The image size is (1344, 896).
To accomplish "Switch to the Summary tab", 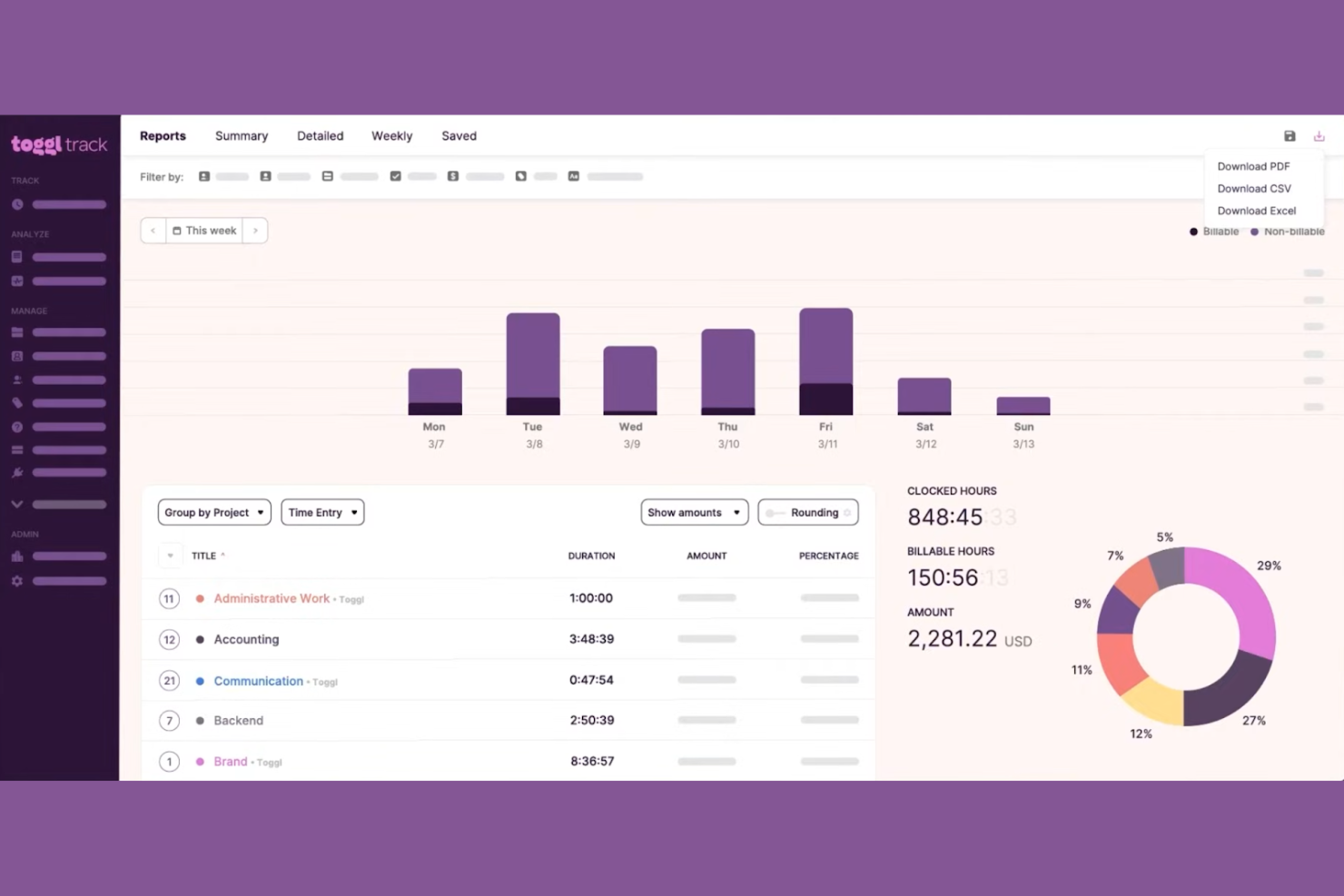I will coord(241,135).
